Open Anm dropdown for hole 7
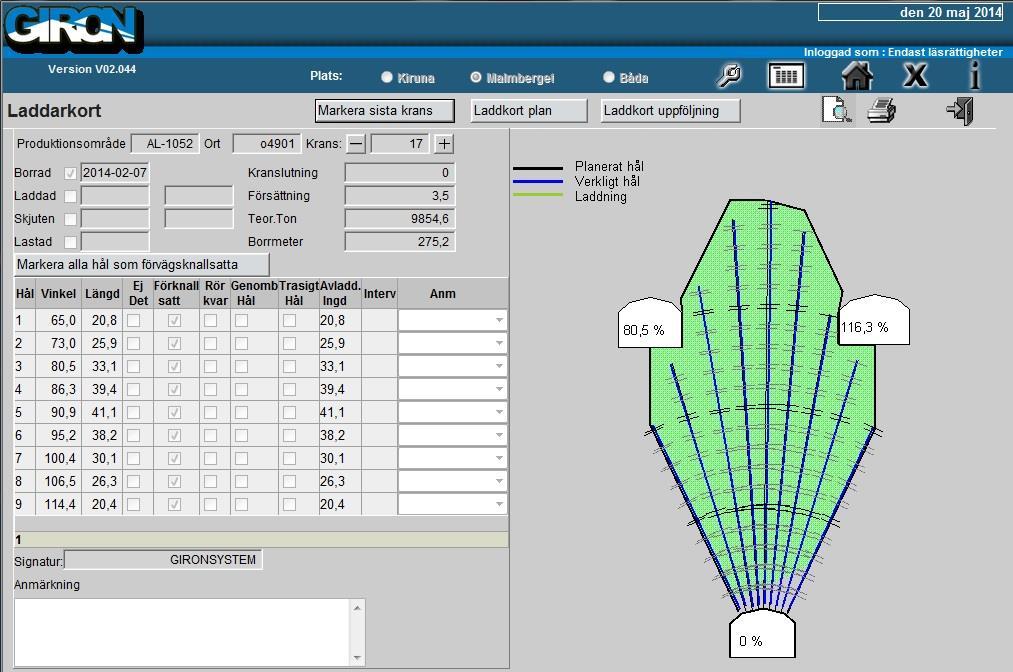The width and height of the screenshot is (1013, 672). pyautogui.click(x=499, y=458)
